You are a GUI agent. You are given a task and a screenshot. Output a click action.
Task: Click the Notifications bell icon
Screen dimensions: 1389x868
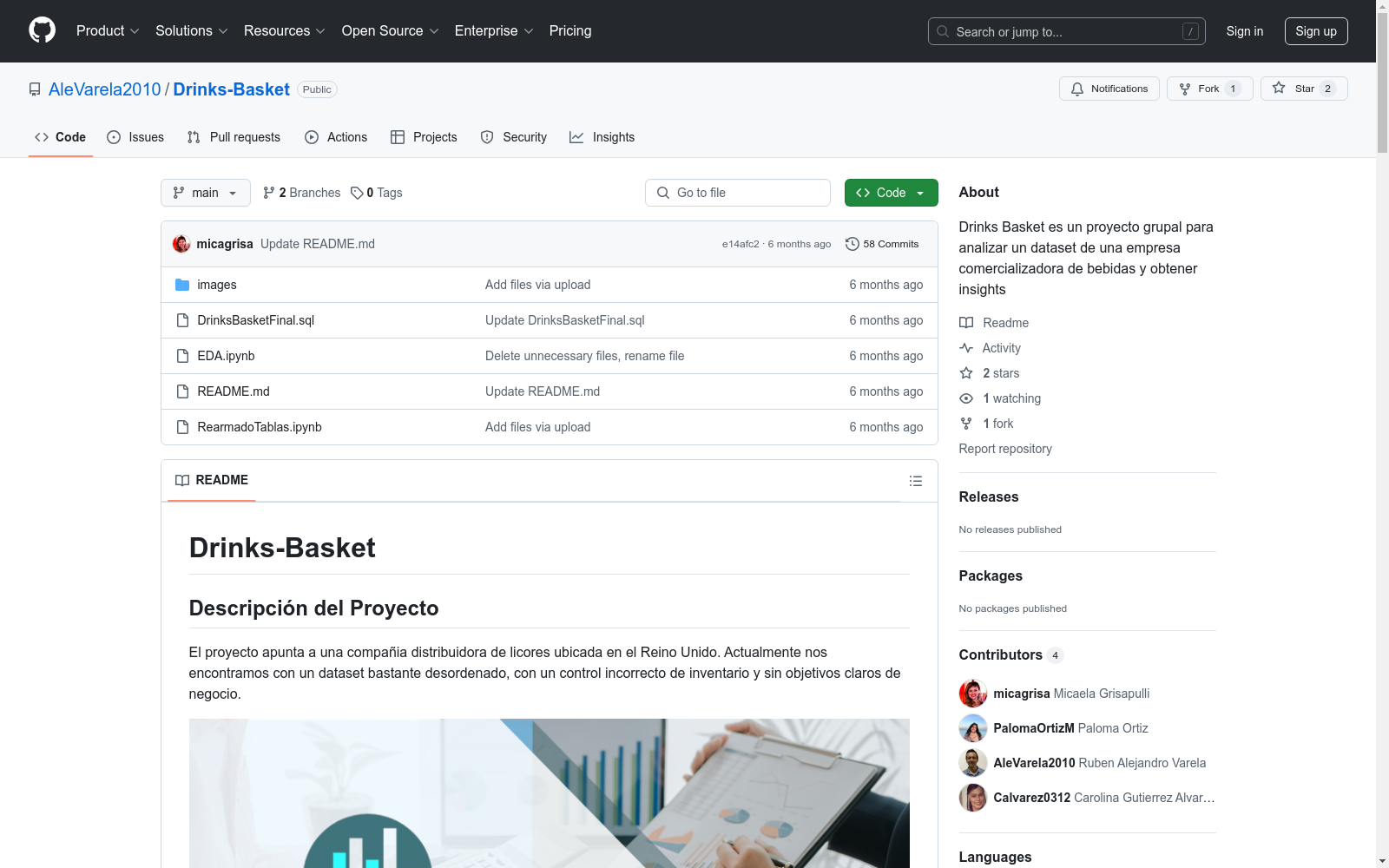click(1077, 89)
